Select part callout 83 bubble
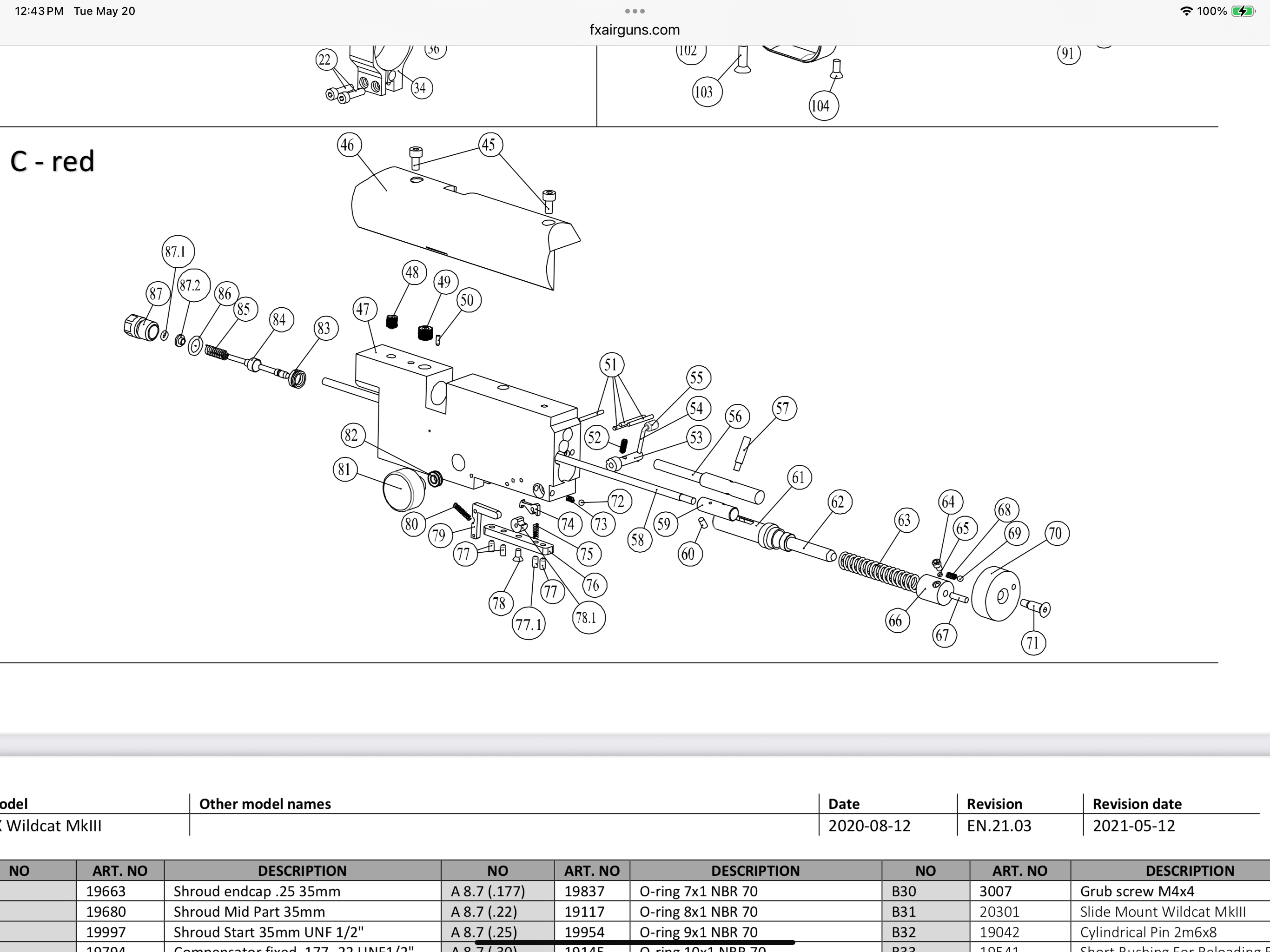 326,329
